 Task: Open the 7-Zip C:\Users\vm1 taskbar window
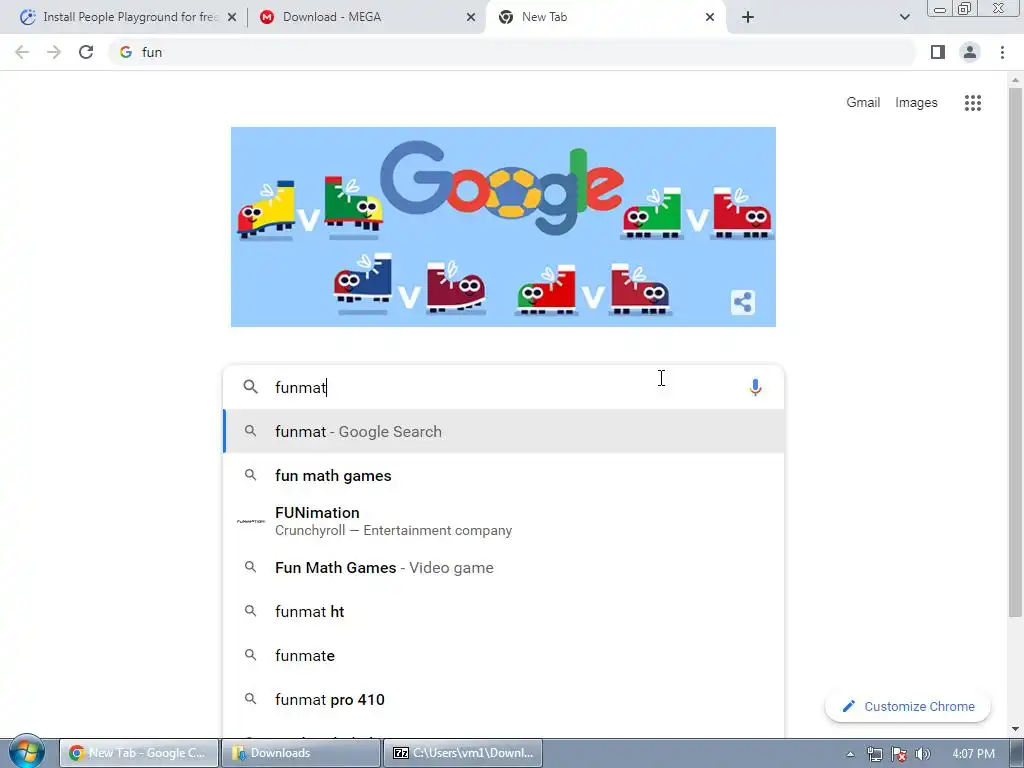tap(462, 753)
